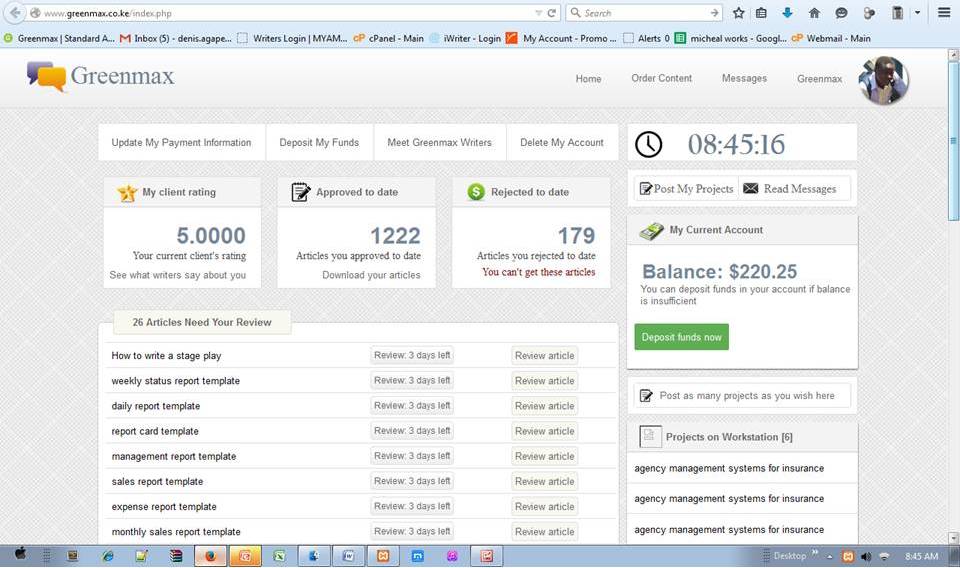The height and width of the screenshot is (568, 960).
Task: Open Internet Explorer from the taskbar
Action: pos(108,556)
